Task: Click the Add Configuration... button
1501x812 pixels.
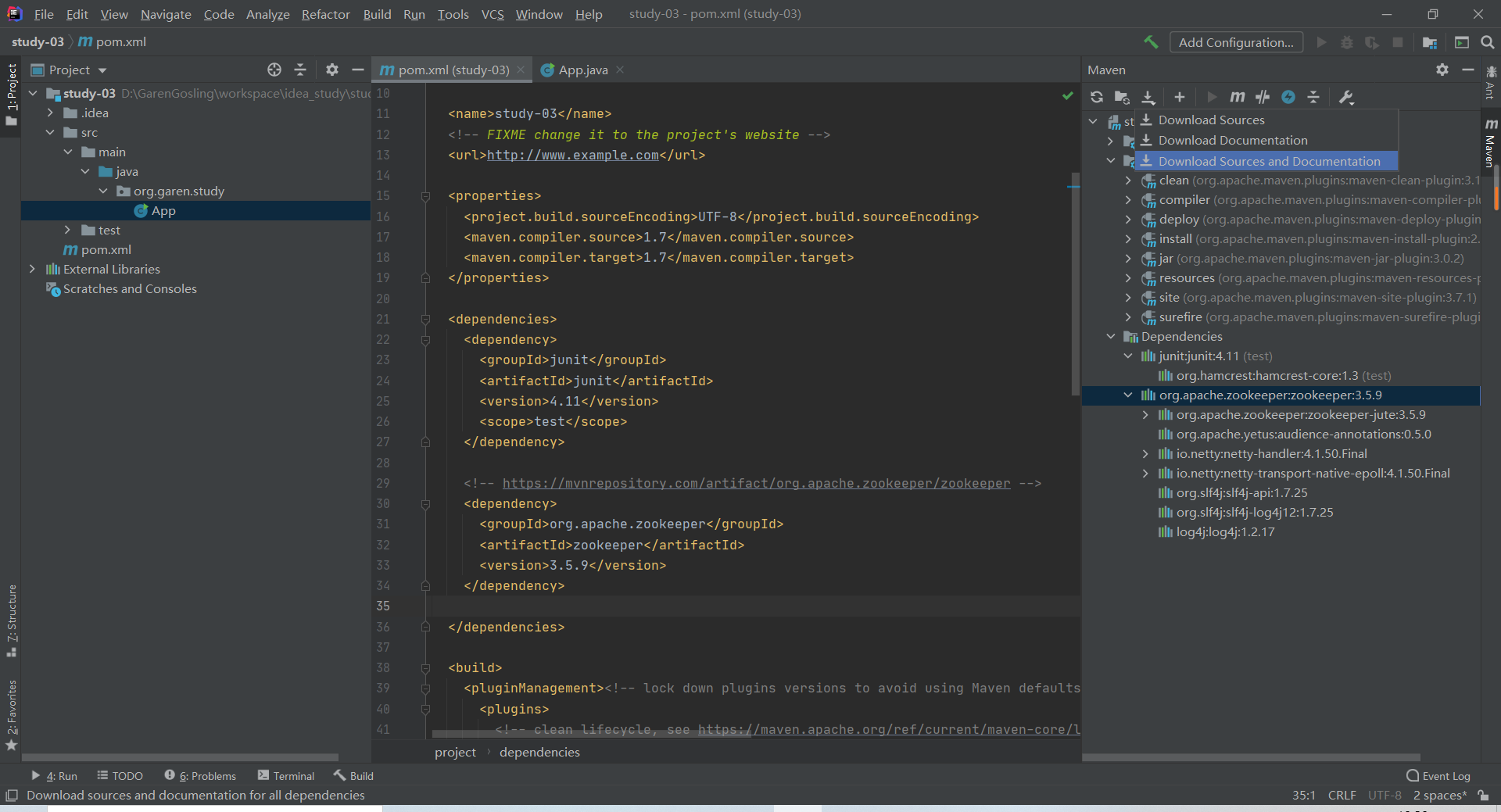Action: 1236,42
